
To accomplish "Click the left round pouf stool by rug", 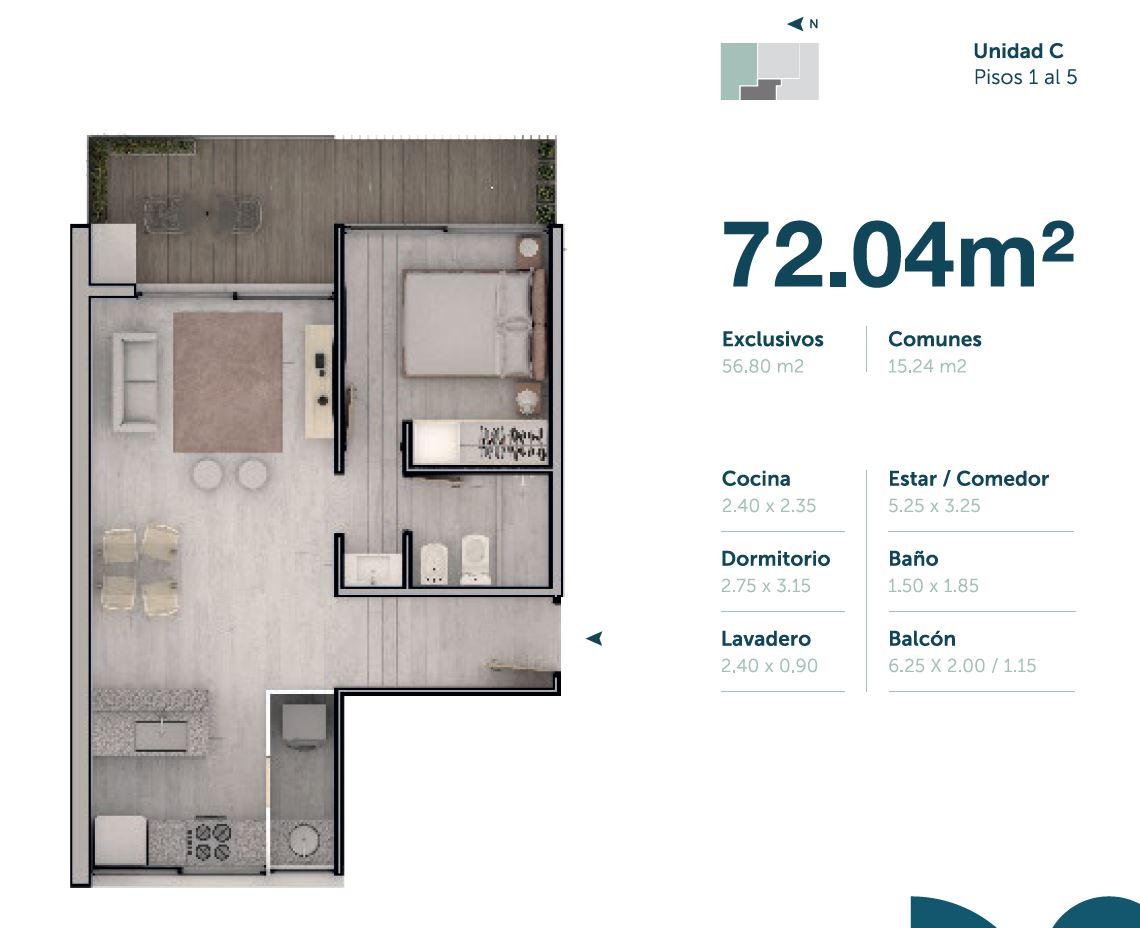I will coord(208,473).
